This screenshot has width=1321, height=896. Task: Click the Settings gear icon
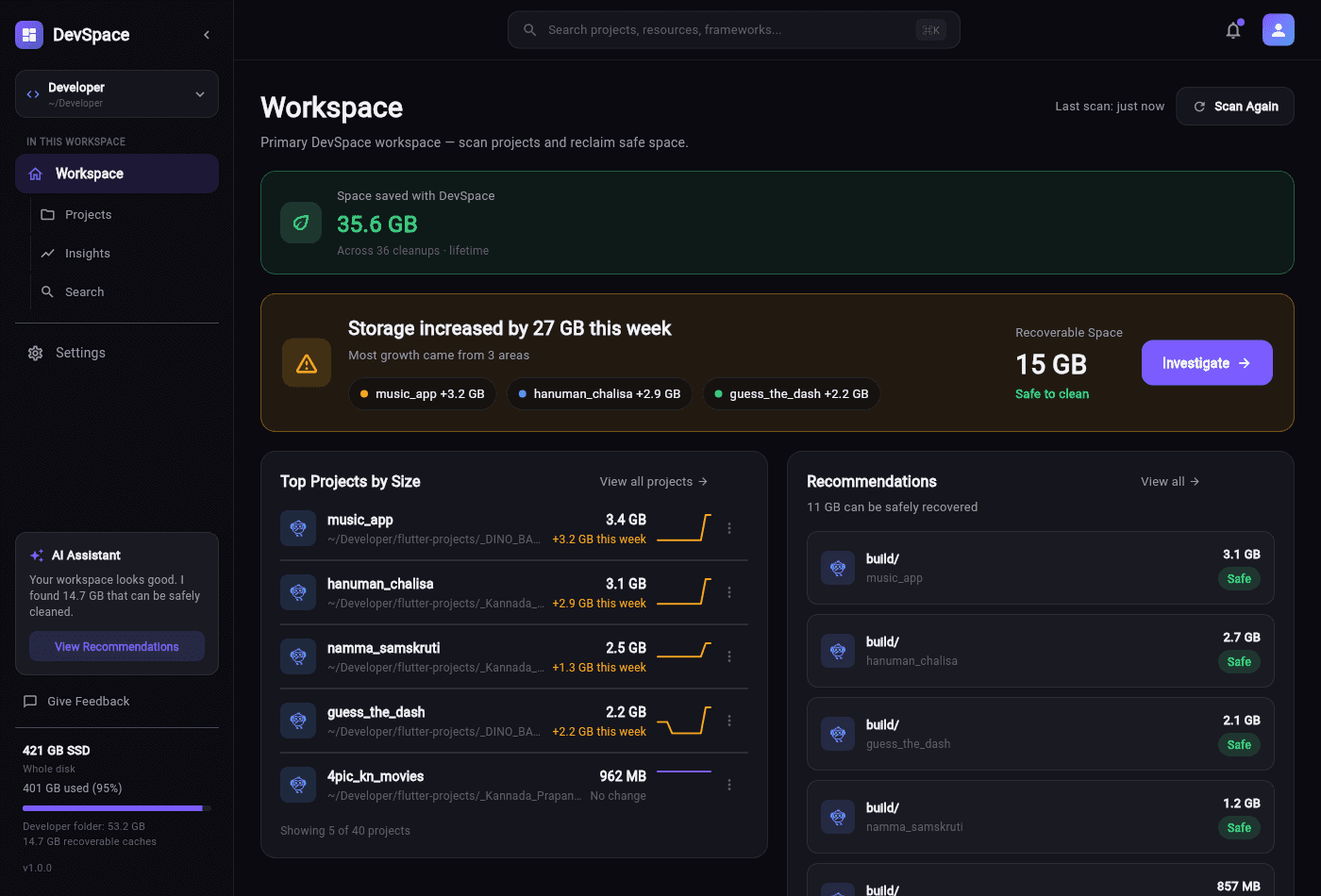[36, 353]
